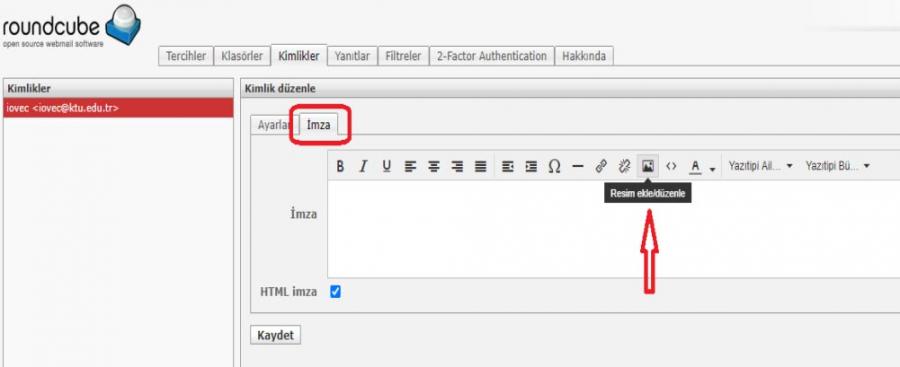Open the Hakkında tab
900x367 pixels.
[584, 56]
